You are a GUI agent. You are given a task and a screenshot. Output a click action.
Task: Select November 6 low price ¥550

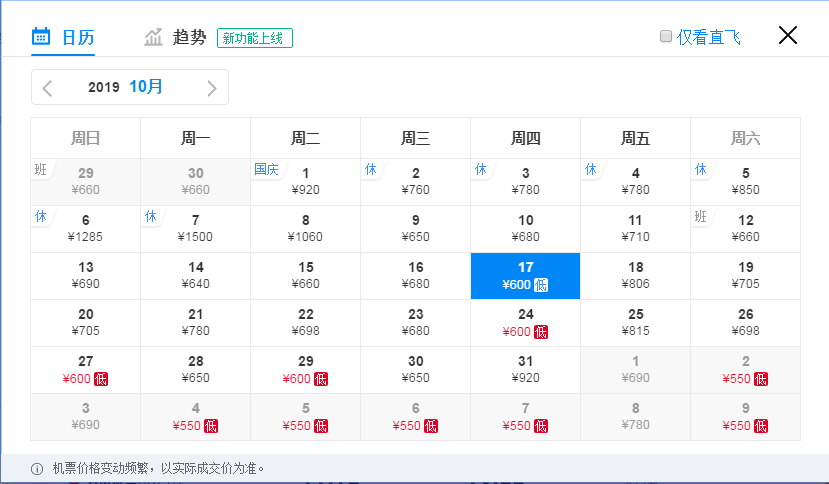(416, 417)
